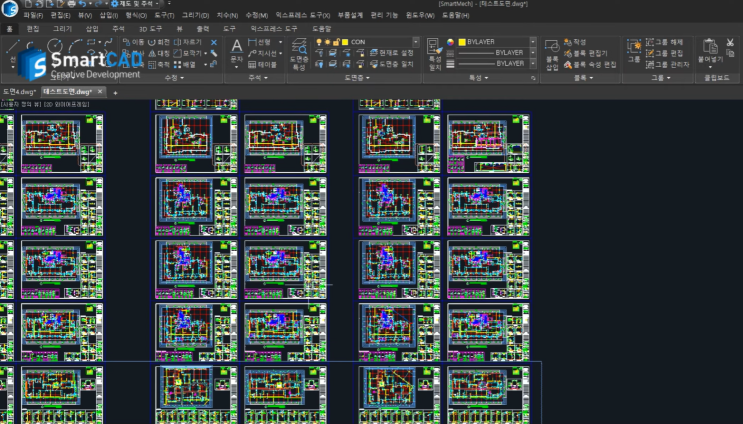Click the Undo arrow icon

tap(82, 4)
